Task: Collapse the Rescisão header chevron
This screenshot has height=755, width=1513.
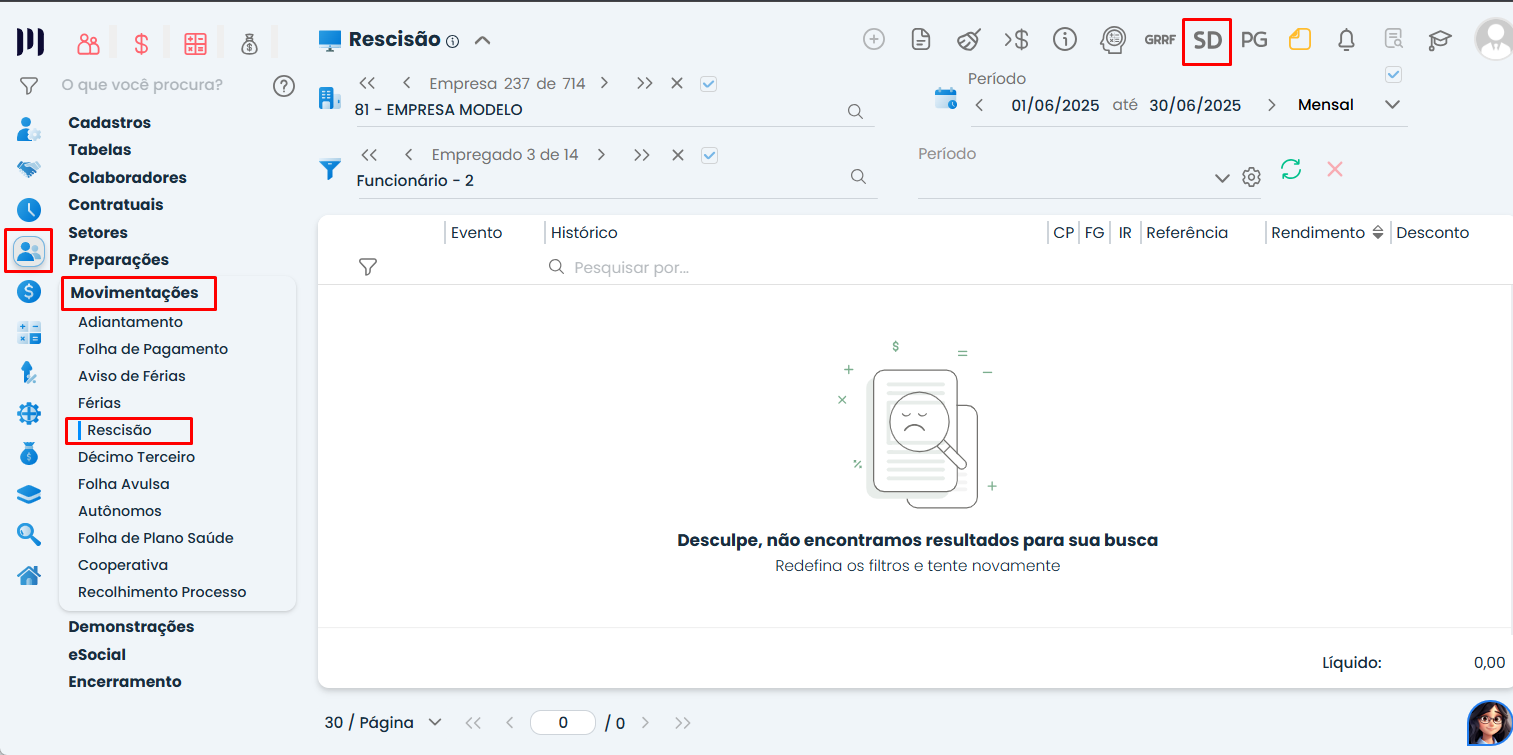Action: click(x=483, y=41)
